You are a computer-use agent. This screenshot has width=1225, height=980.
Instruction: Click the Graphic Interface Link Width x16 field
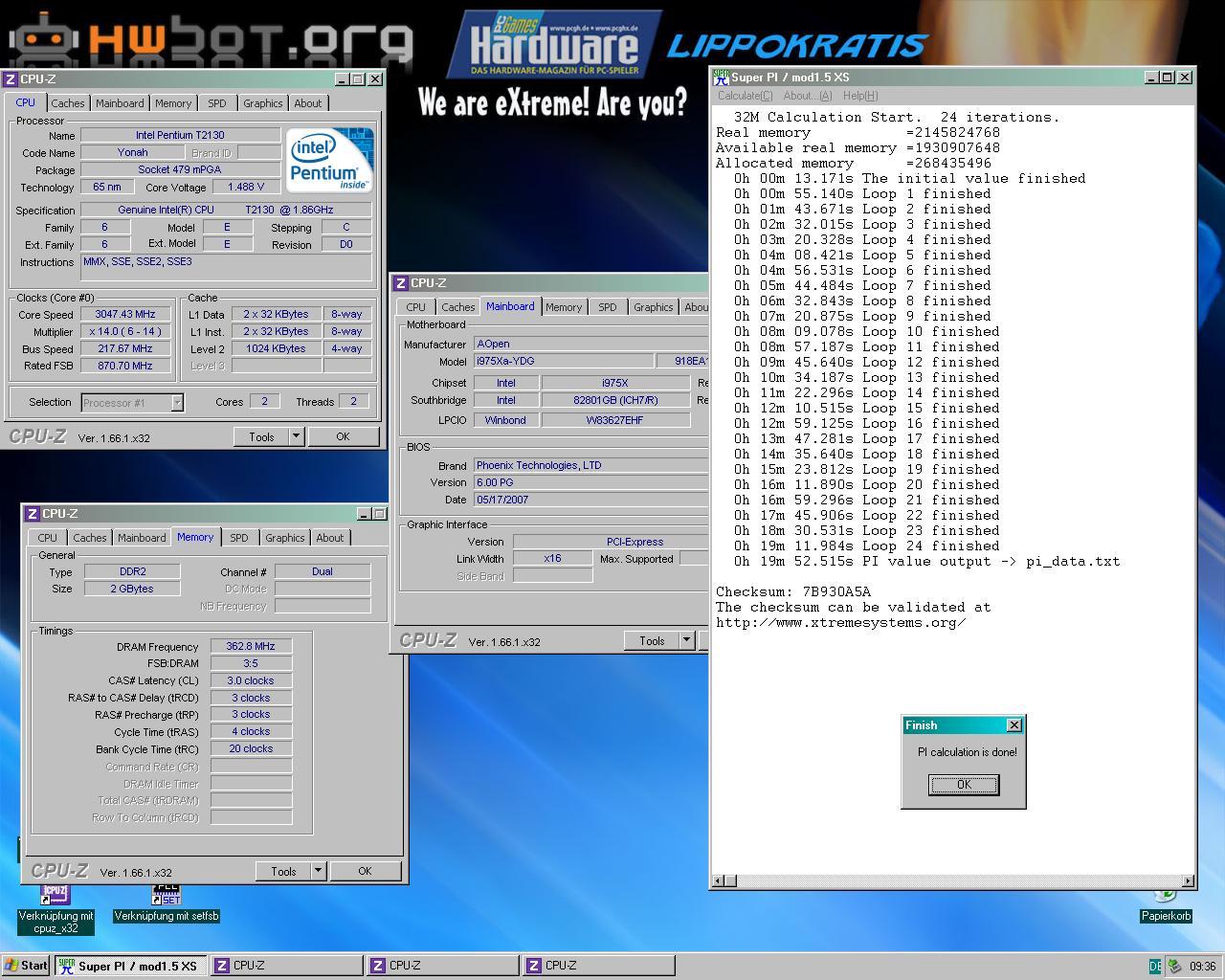(552, 558)
